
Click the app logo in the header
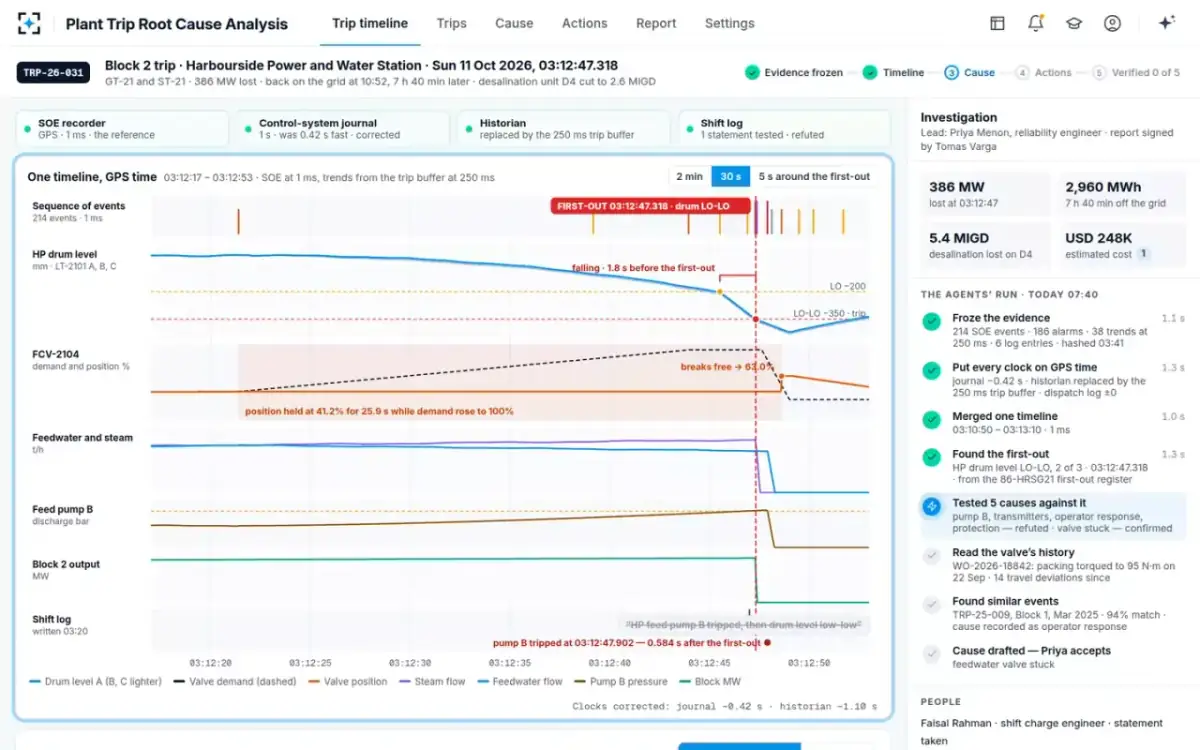click(30, 23)
